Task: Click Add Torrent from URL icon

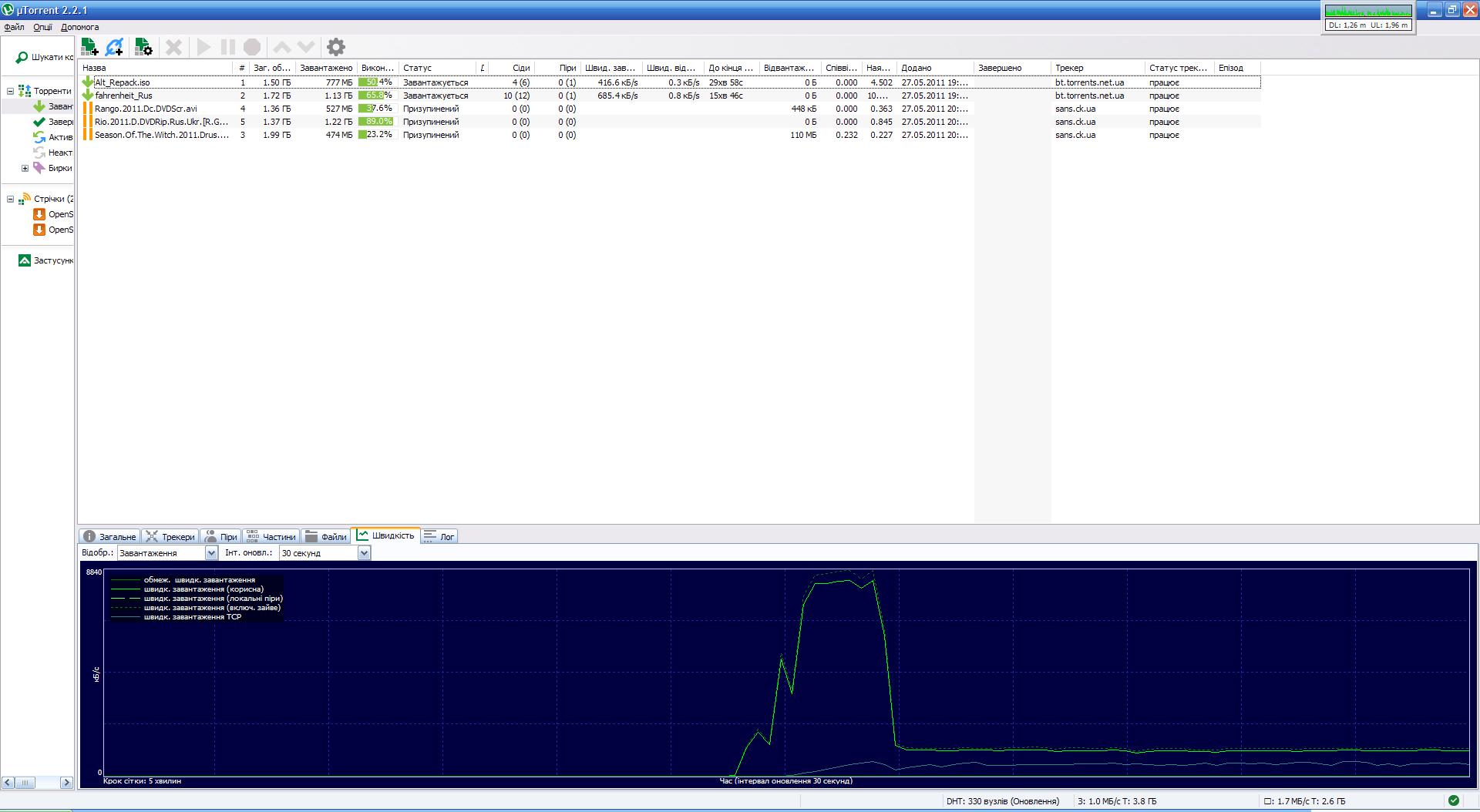Action: click(115, 47)
